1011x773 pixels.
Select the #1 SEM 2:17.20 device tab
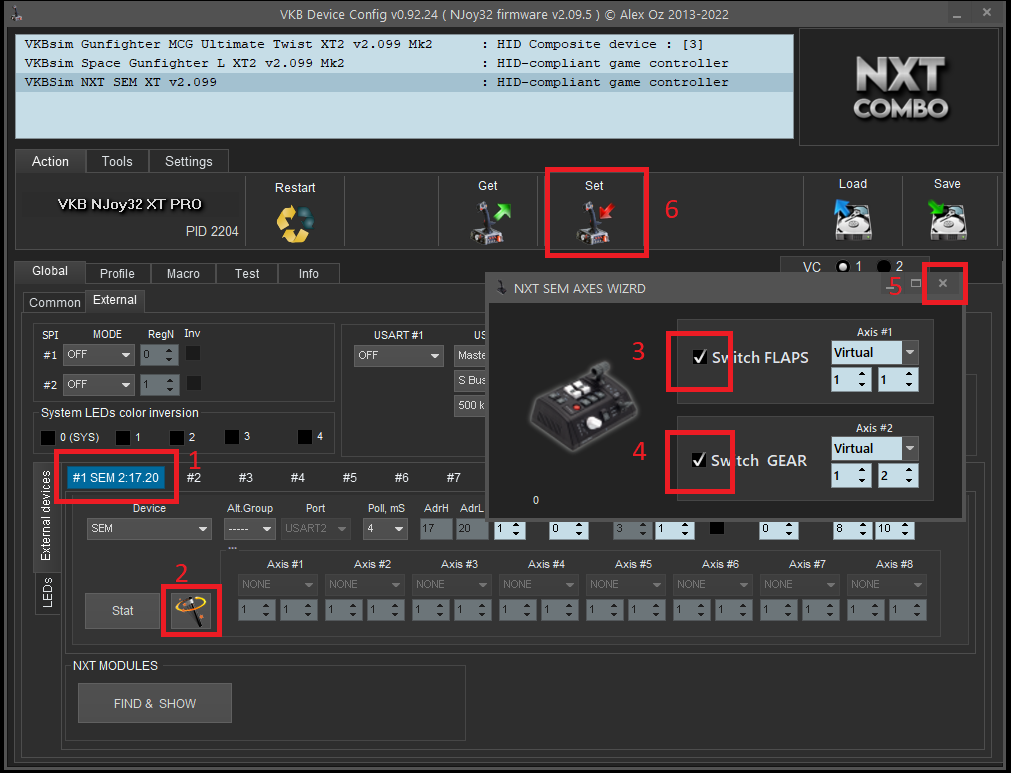pos(116,478)
